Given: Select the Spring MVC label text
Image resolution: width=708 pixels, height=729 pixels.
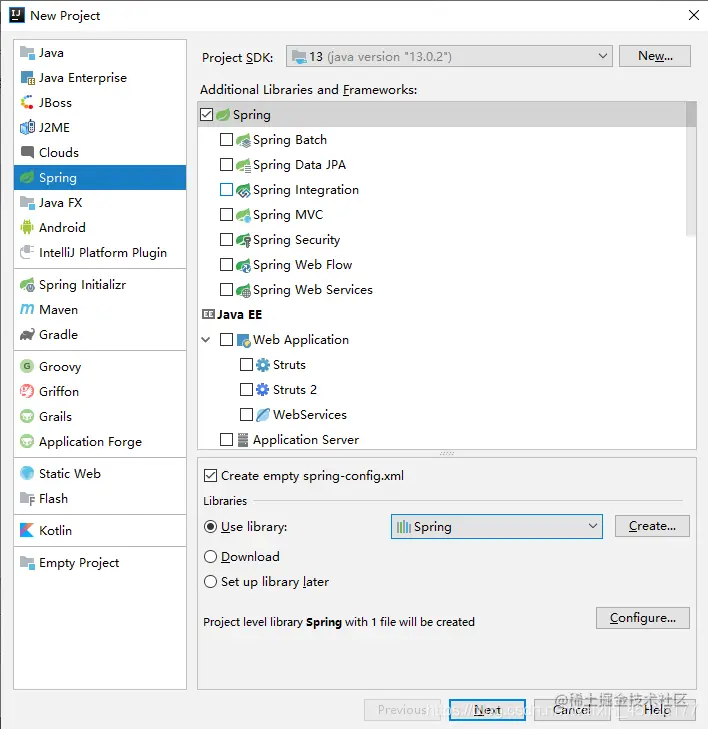Looking at the screenshot, I should pyautogui.click(x=288, y=215).
